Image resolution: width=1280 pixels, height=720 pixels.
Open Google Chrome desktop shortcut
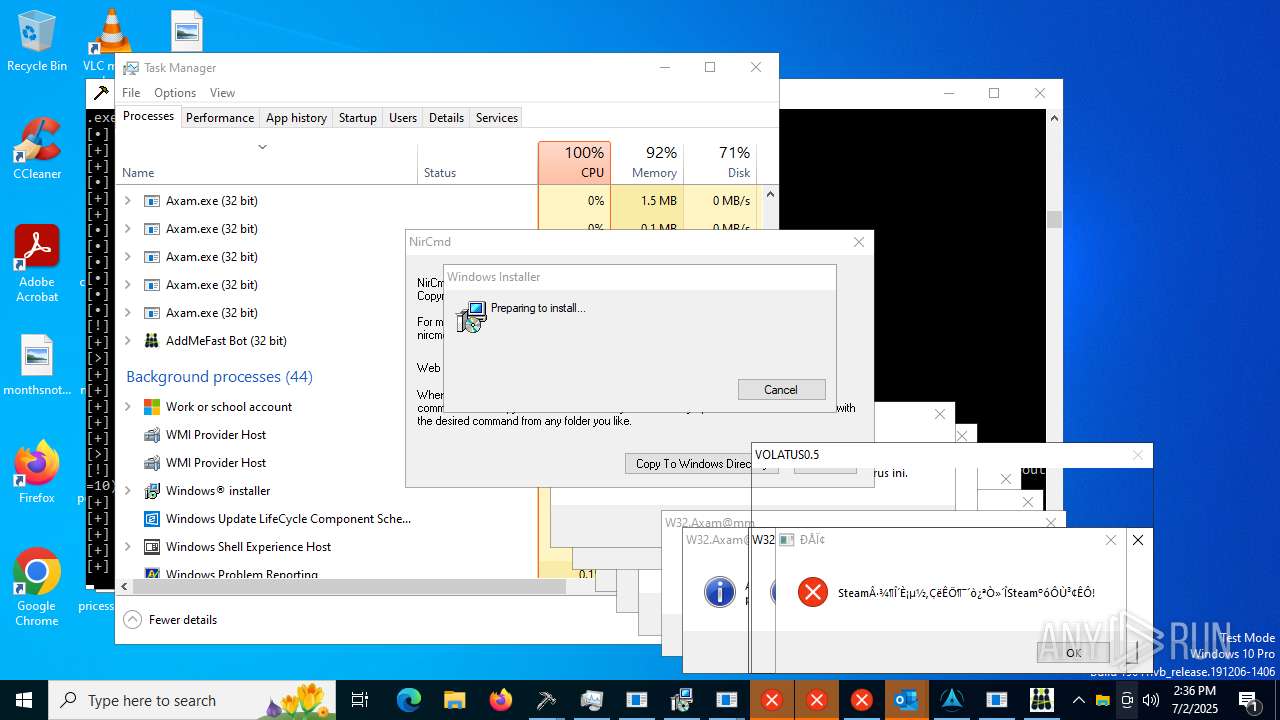[x=37, y=588]
